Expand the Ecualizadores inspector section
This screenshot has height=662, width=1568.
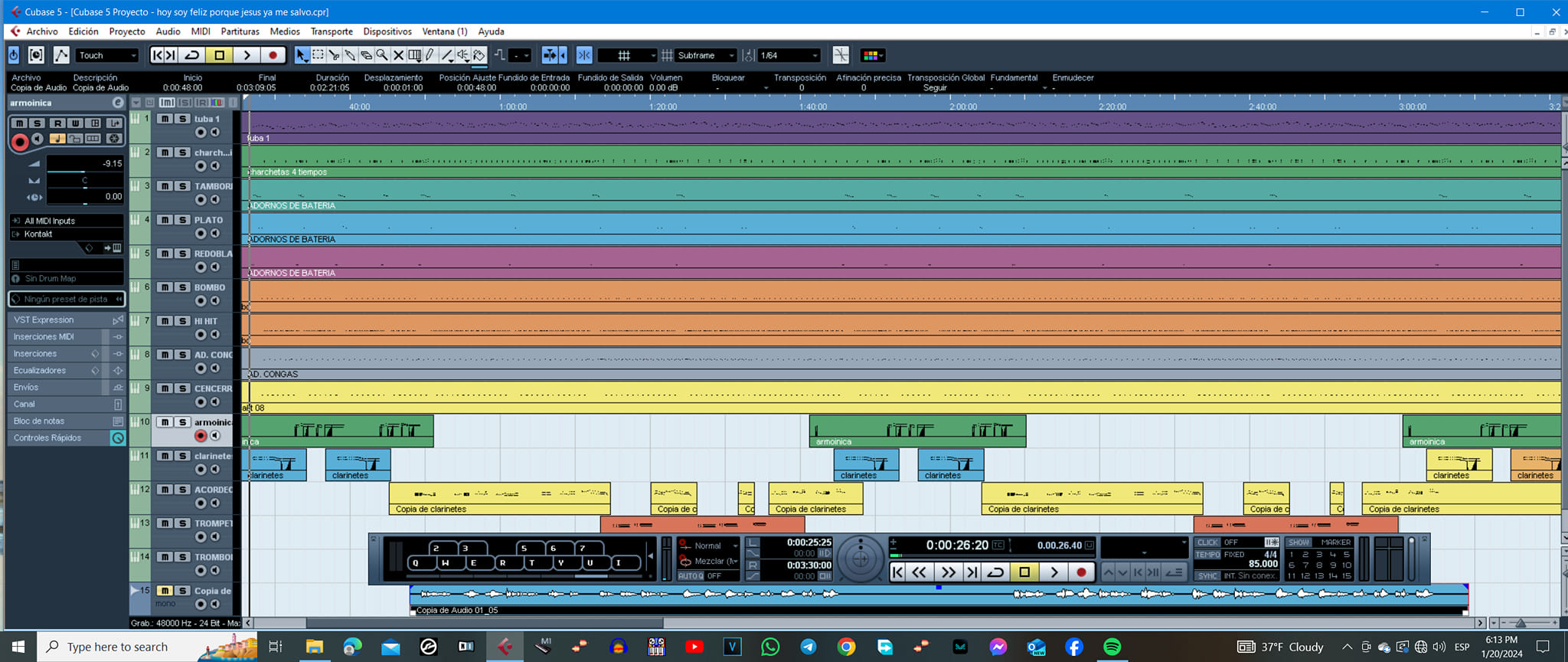click(67, 370)
